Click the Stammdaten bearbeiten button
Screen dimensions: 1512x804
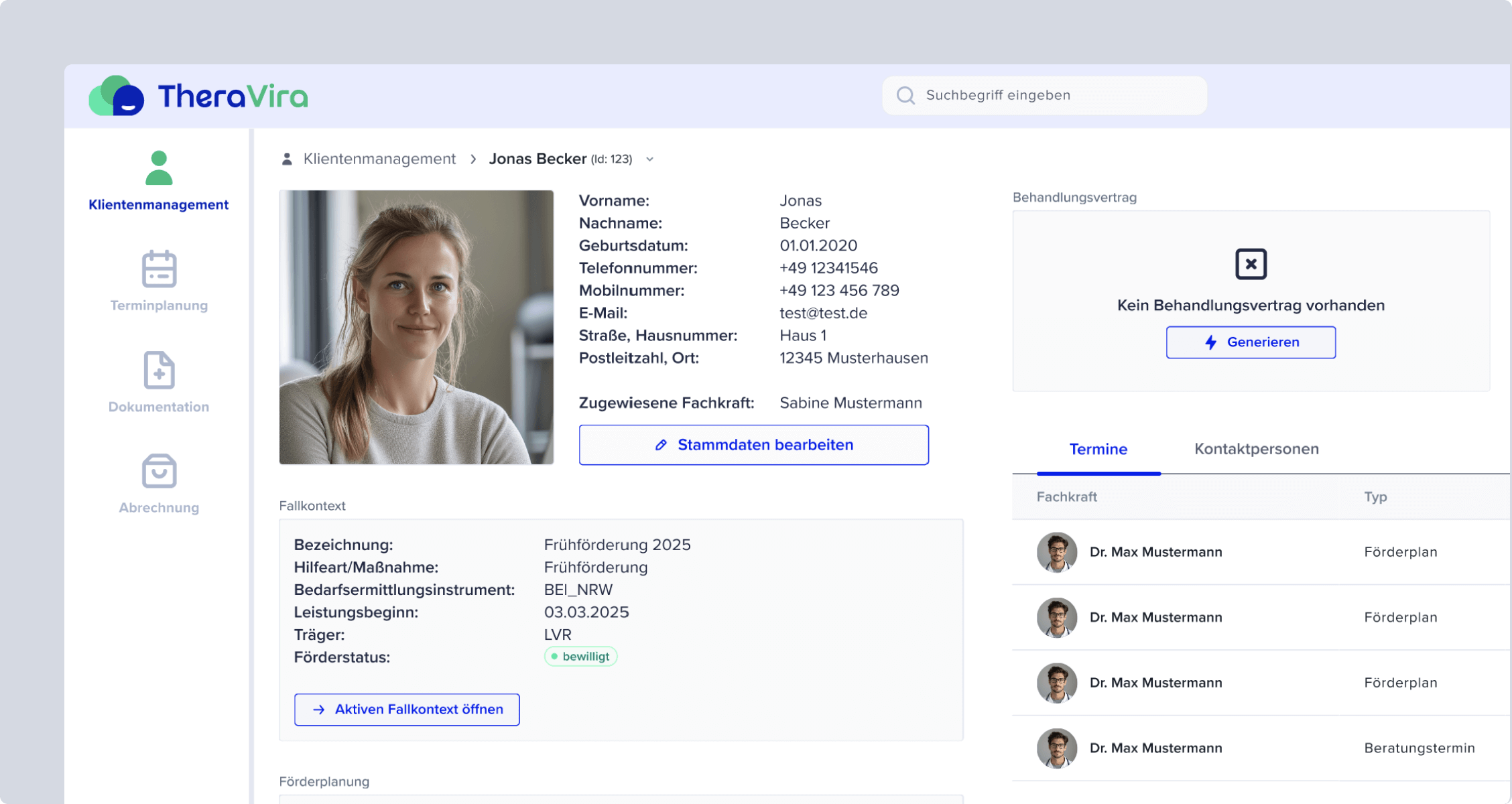[753, 444]
